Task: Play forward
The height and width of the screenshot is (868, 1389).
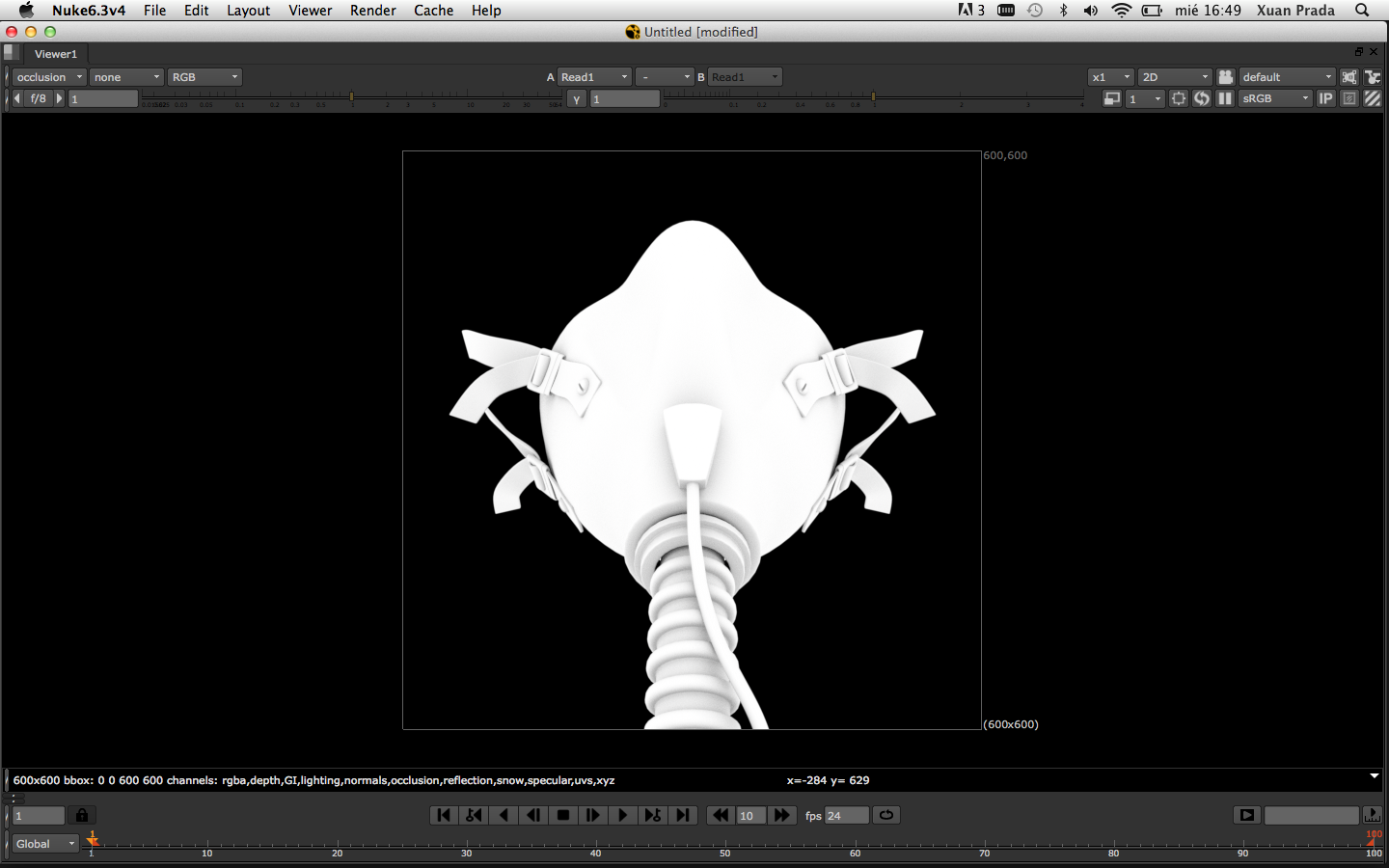Action: pos(623,816)
